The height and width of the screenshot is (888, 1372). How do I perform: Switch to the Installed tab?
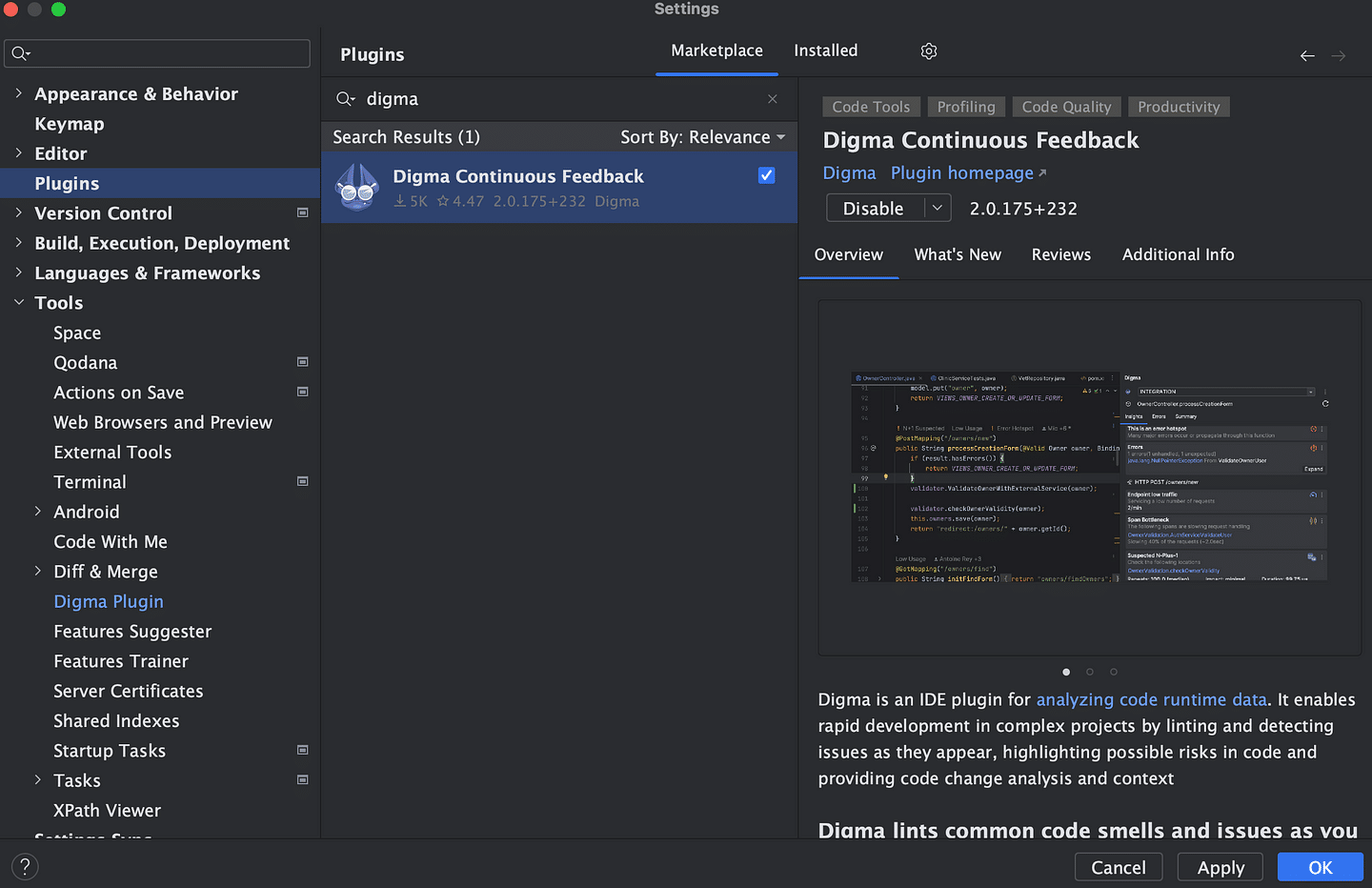[x=825, y=50]
